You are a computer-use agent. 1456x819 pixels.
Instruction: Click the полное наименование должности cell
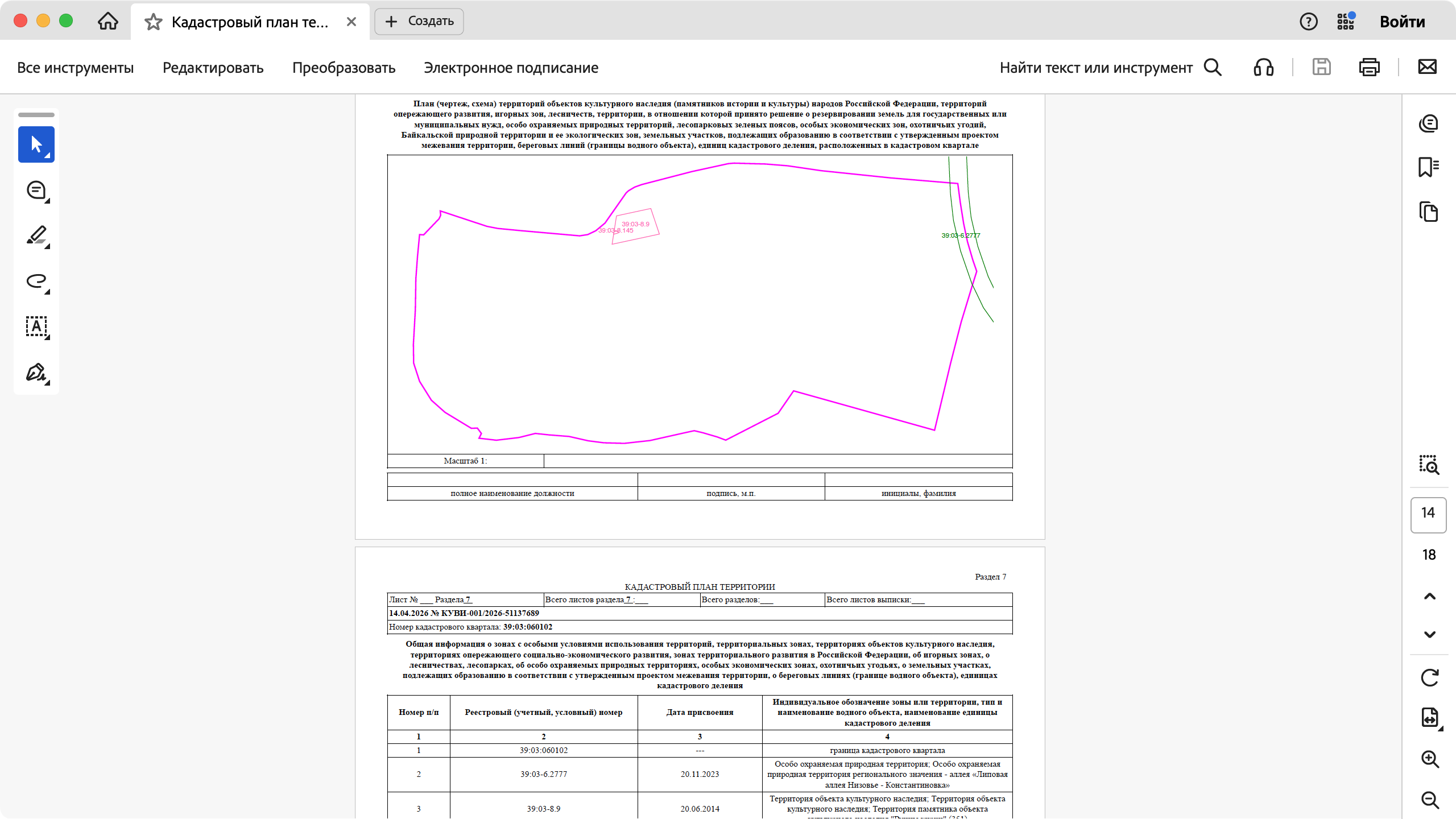(512, 493)
